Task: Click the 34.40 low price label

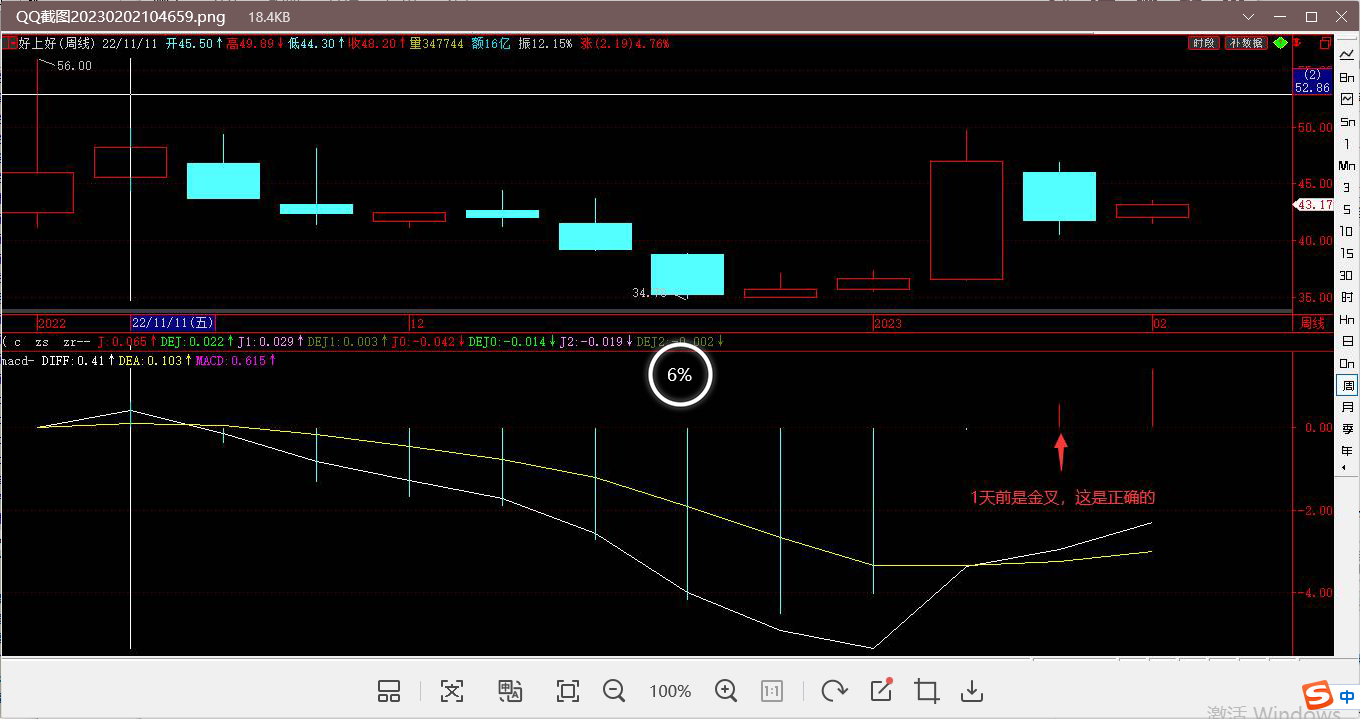Action: point(649,293)
